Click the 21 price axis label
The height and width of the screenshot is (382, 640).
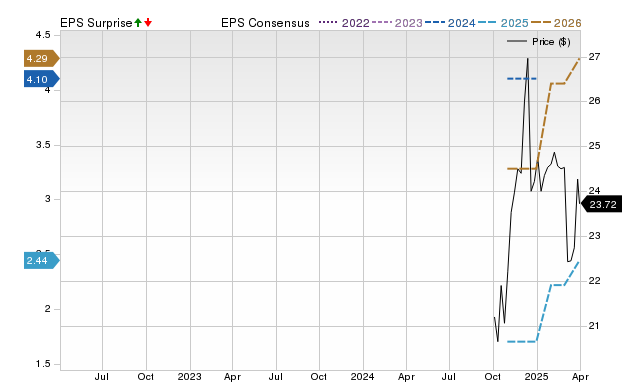(x=594, y=326)
